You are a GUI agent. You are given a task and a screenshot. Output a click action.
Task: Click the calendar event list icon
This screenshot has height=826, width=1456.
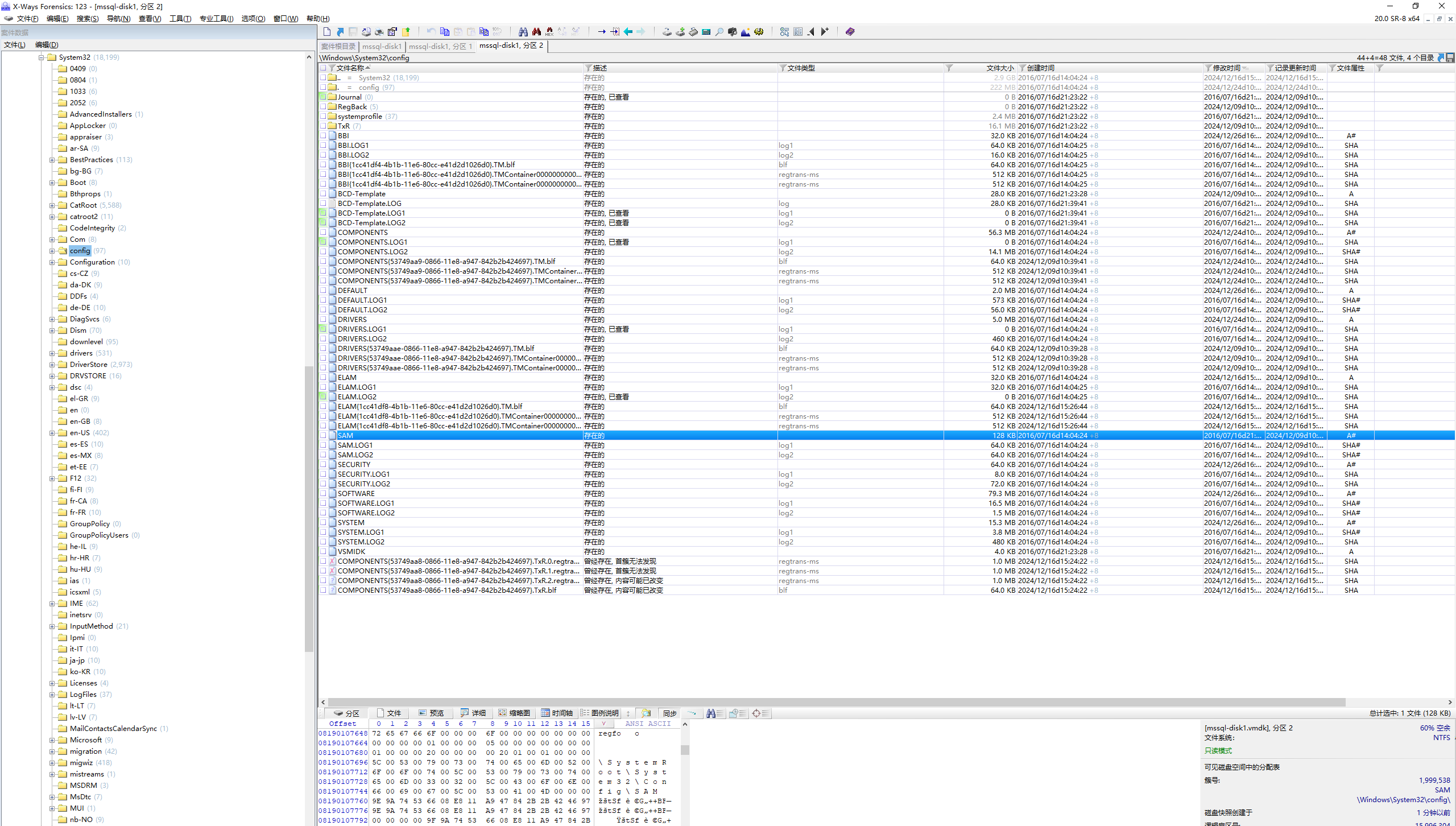point(737,713)
